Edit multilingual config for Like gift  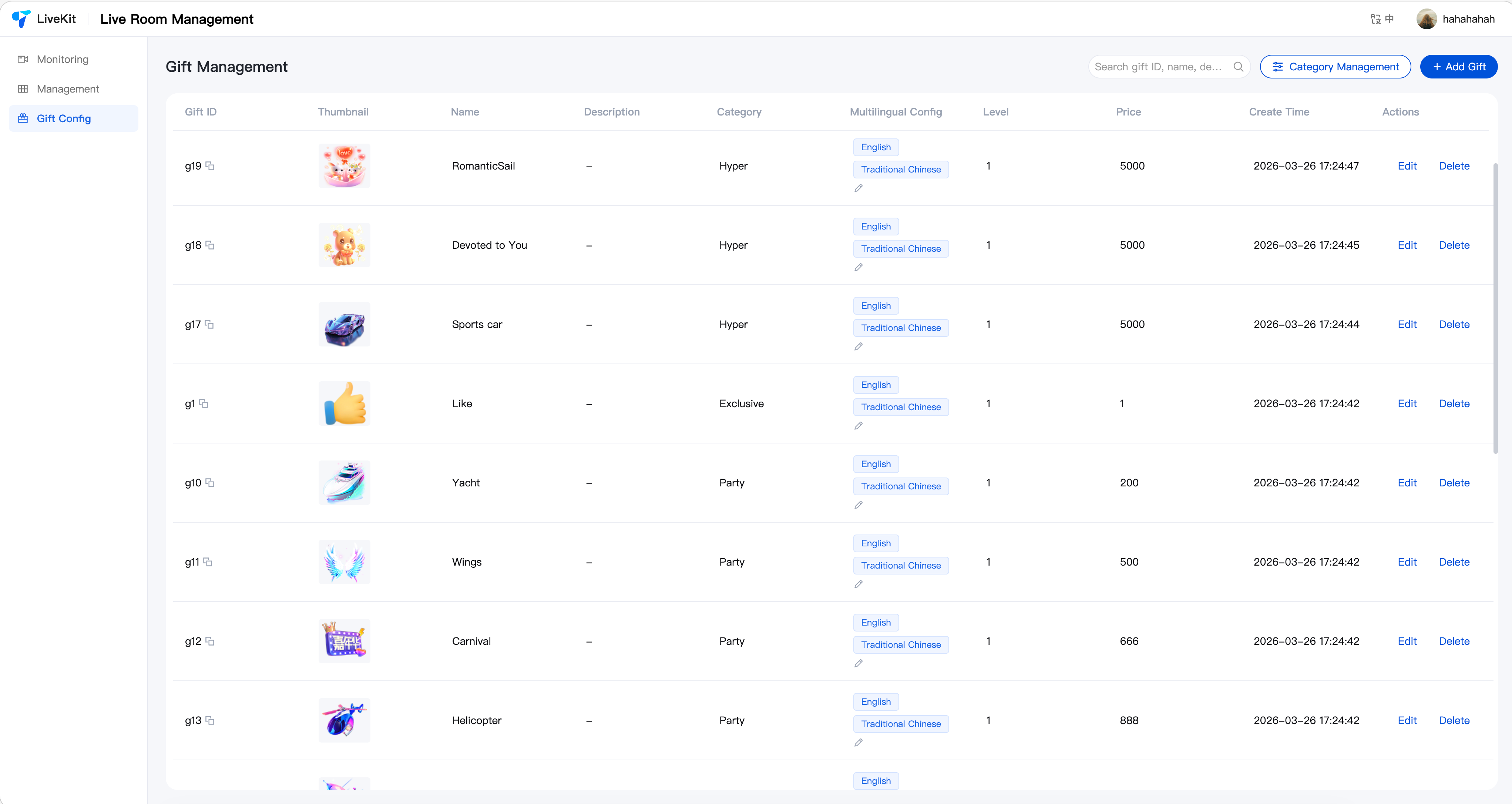(858, 426)
